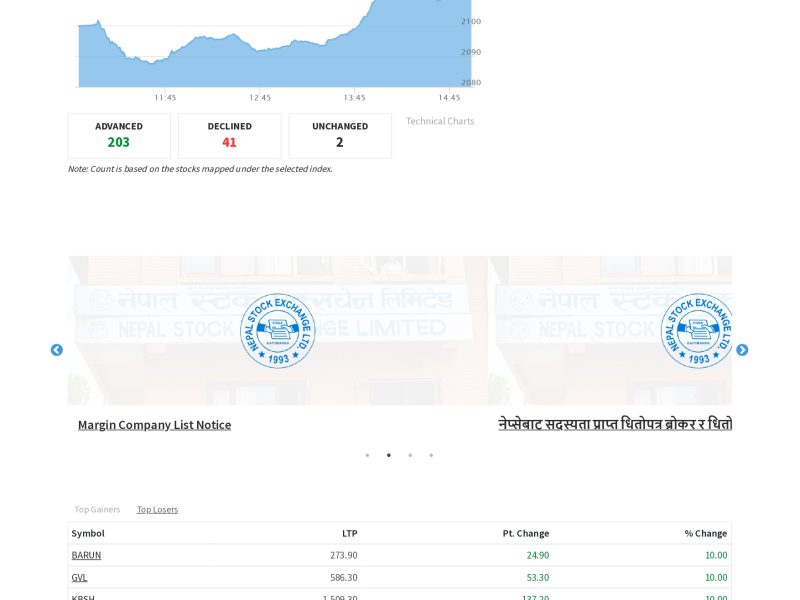Select the fourth carousel pagination dot
The image size is (800, 600).
click(x=431, y=455)
